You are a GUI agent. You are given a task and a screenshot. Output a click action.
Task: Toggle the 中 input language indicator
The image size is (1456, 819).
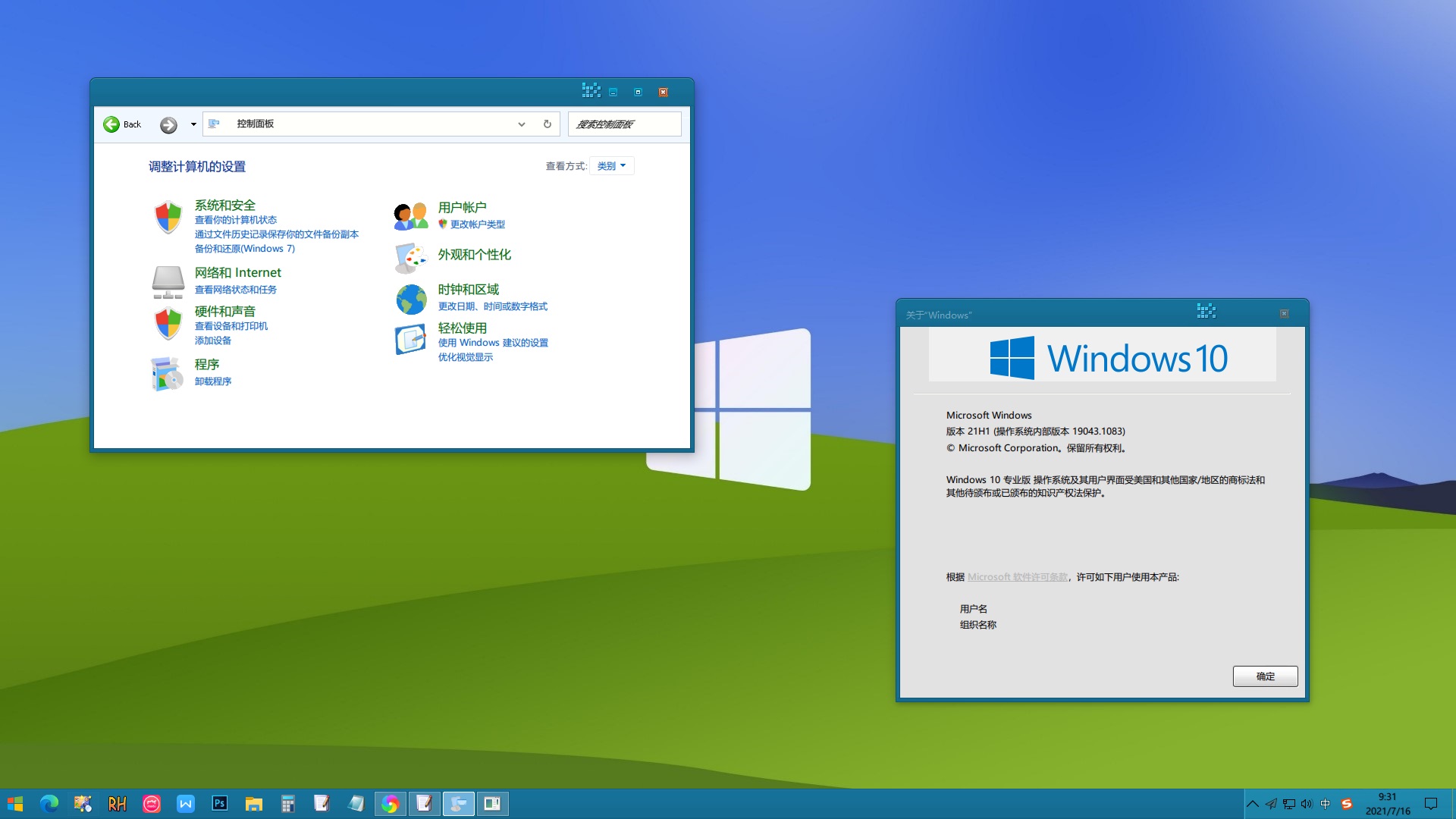[x=1326, y=804]
